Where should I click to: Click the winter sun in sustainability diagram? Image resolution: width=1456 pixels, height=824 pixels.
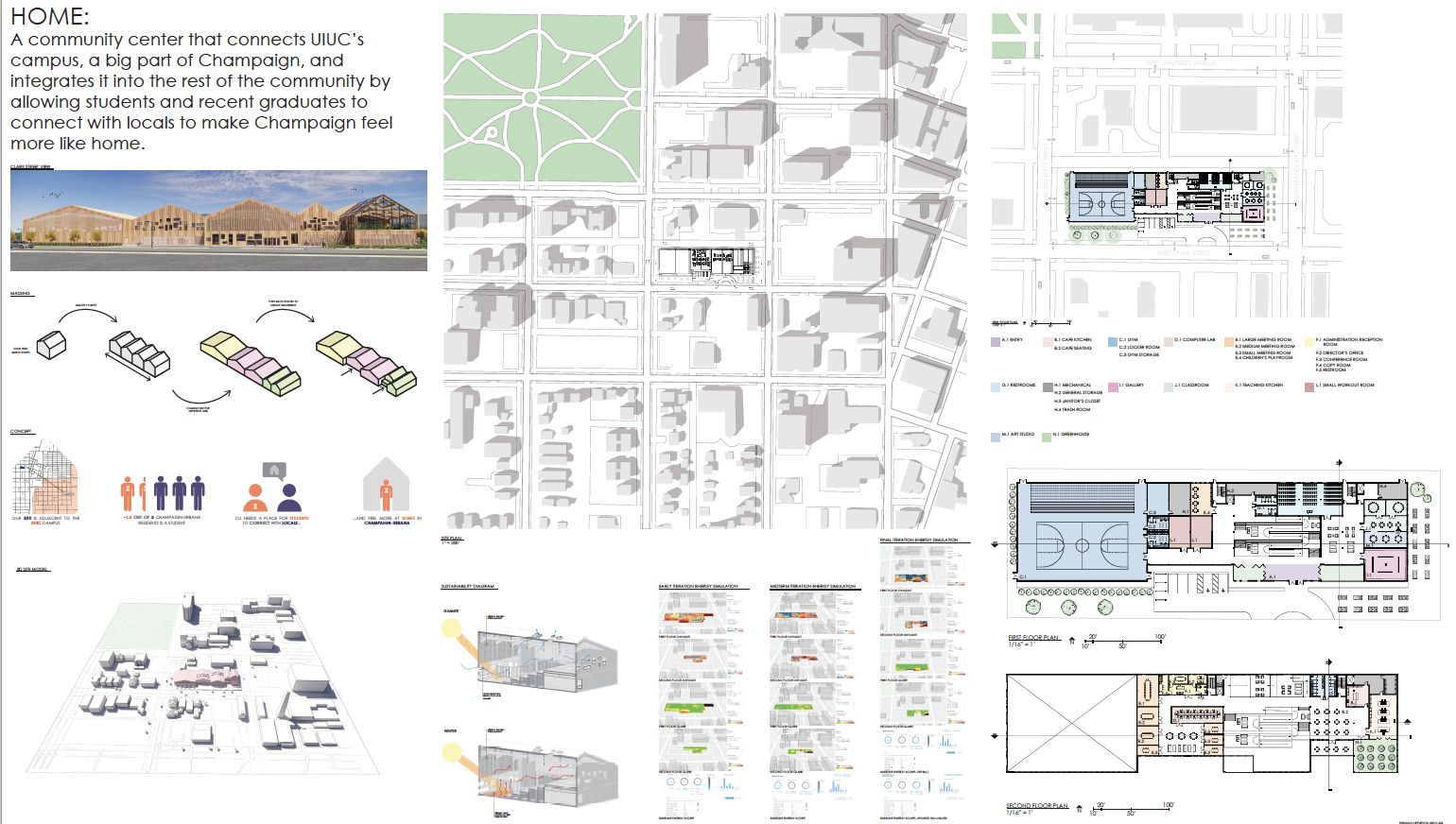(451, 753)
